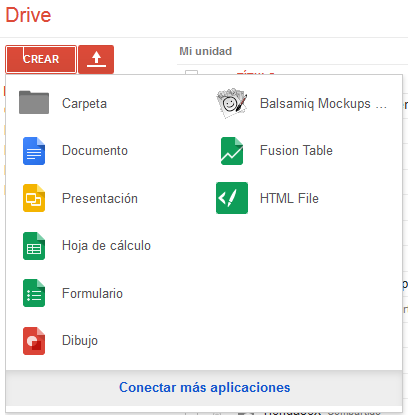Click the red upload arrow button

96,59
